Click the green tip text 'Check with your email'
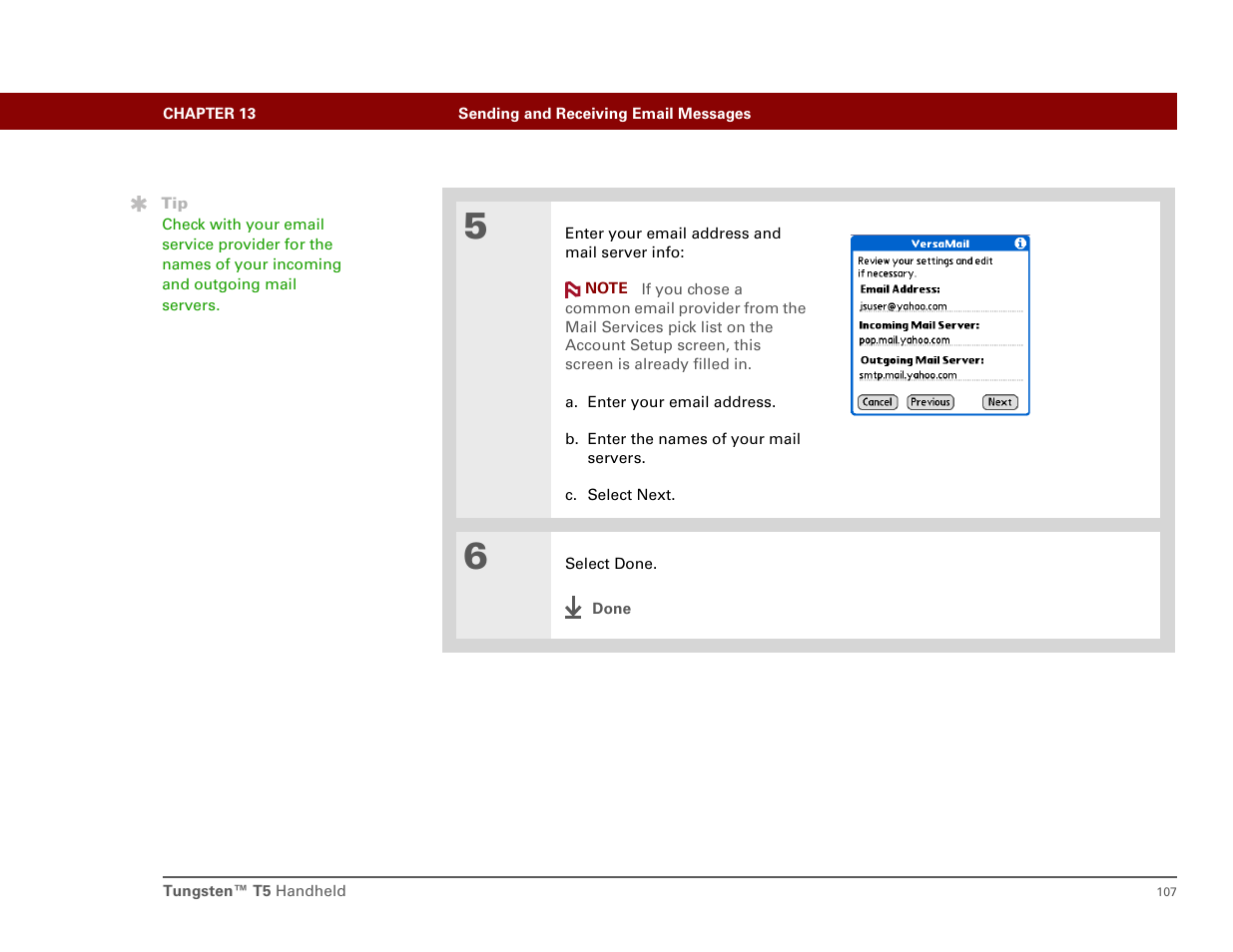This screenshot has height=952, width=1233. (x=243, y=225)
